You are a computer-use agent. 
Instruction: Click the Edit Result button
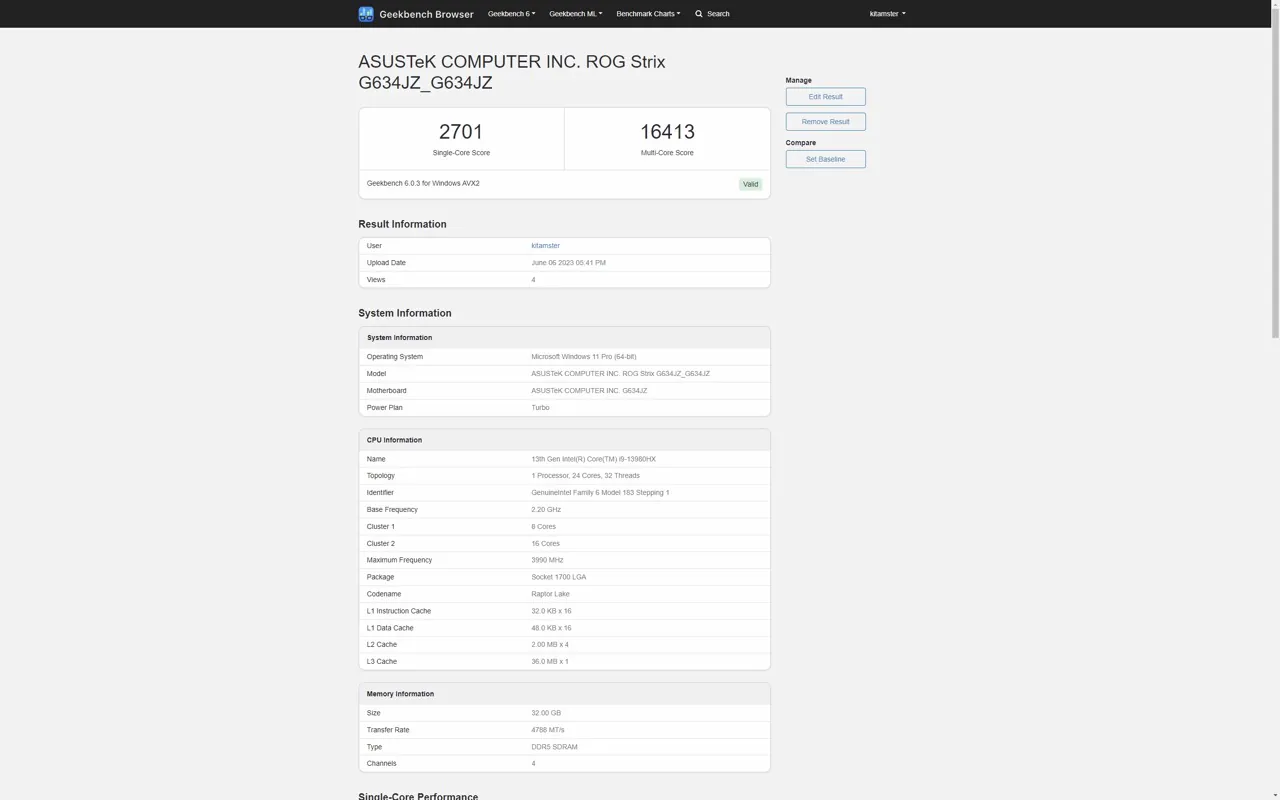(825, 97)
